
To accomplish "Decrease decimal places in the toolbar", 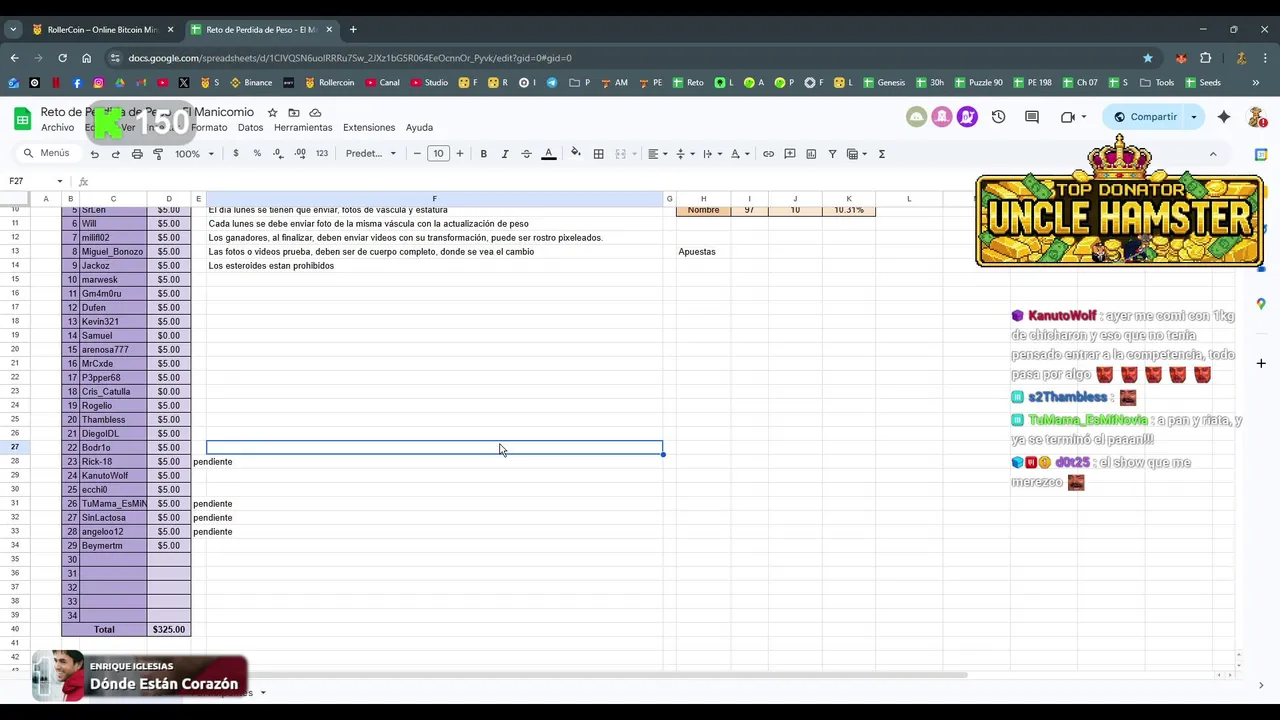I will (278, 154).
